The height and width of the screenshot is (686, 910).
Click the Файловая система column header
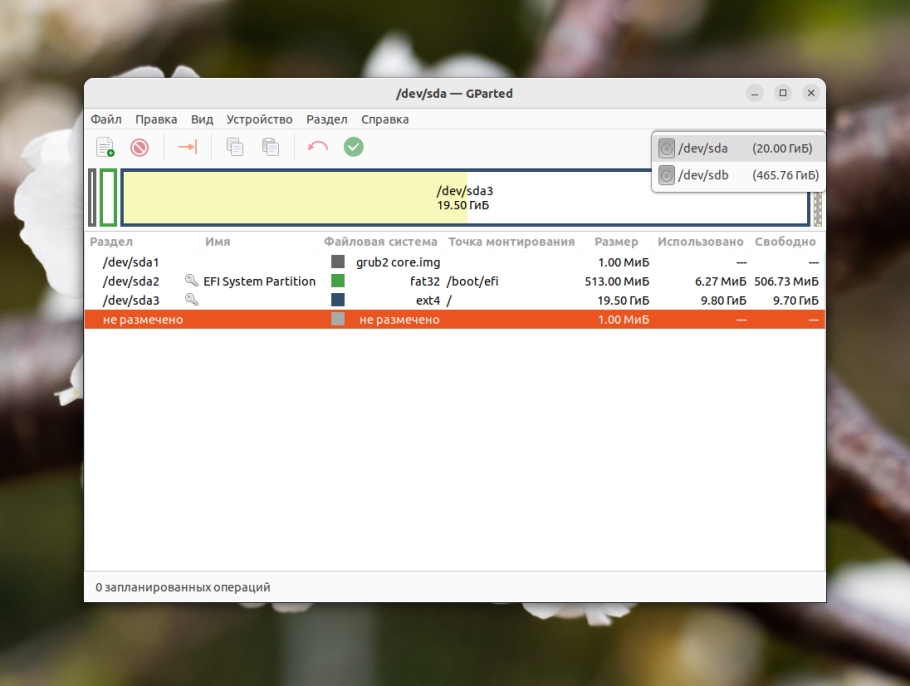381,241
